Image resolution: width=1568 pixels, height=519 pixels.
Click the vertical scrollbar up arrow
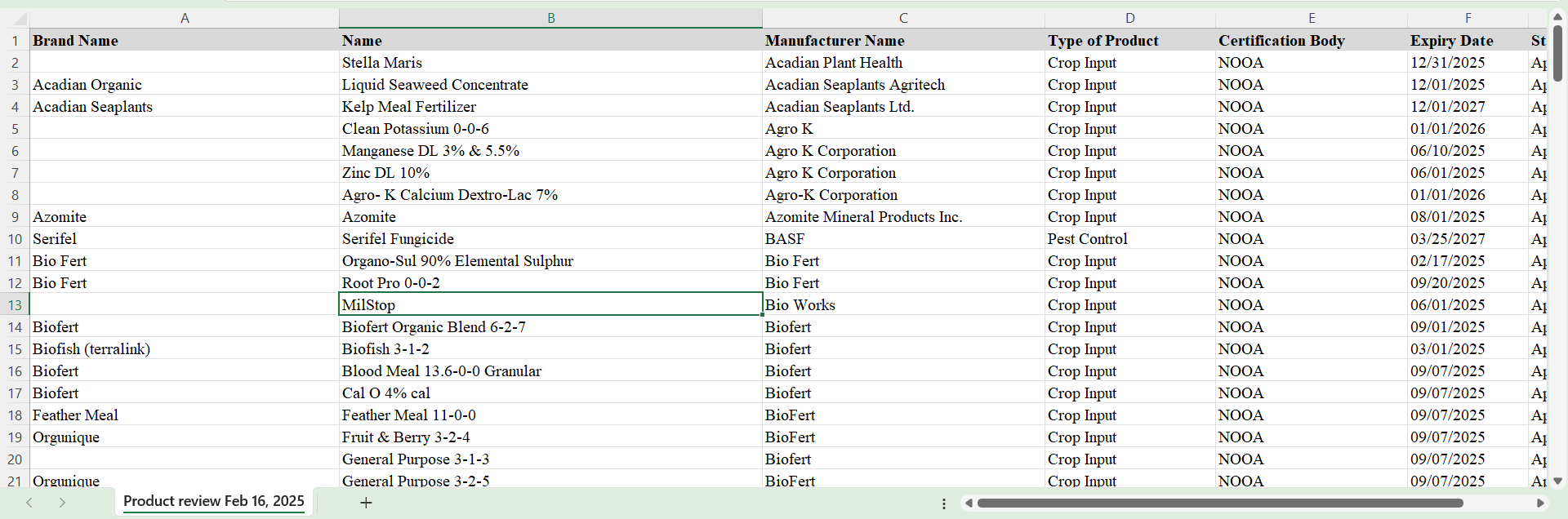tap(1557, 16)
